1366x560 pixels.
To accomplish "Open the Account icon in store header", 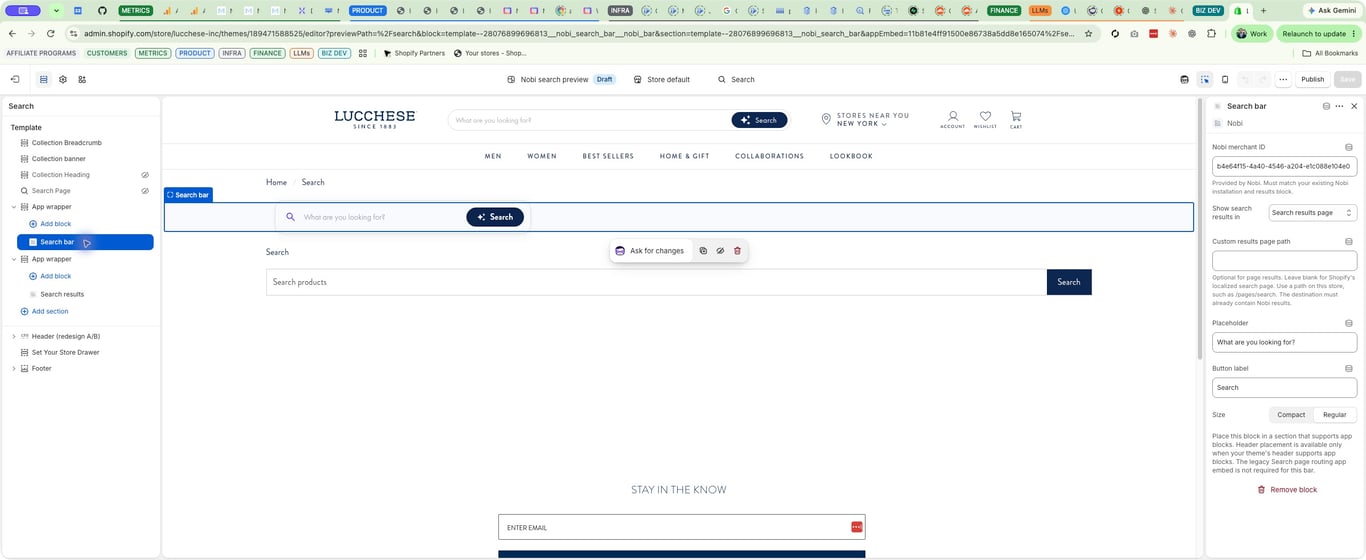I will [953, 119].
